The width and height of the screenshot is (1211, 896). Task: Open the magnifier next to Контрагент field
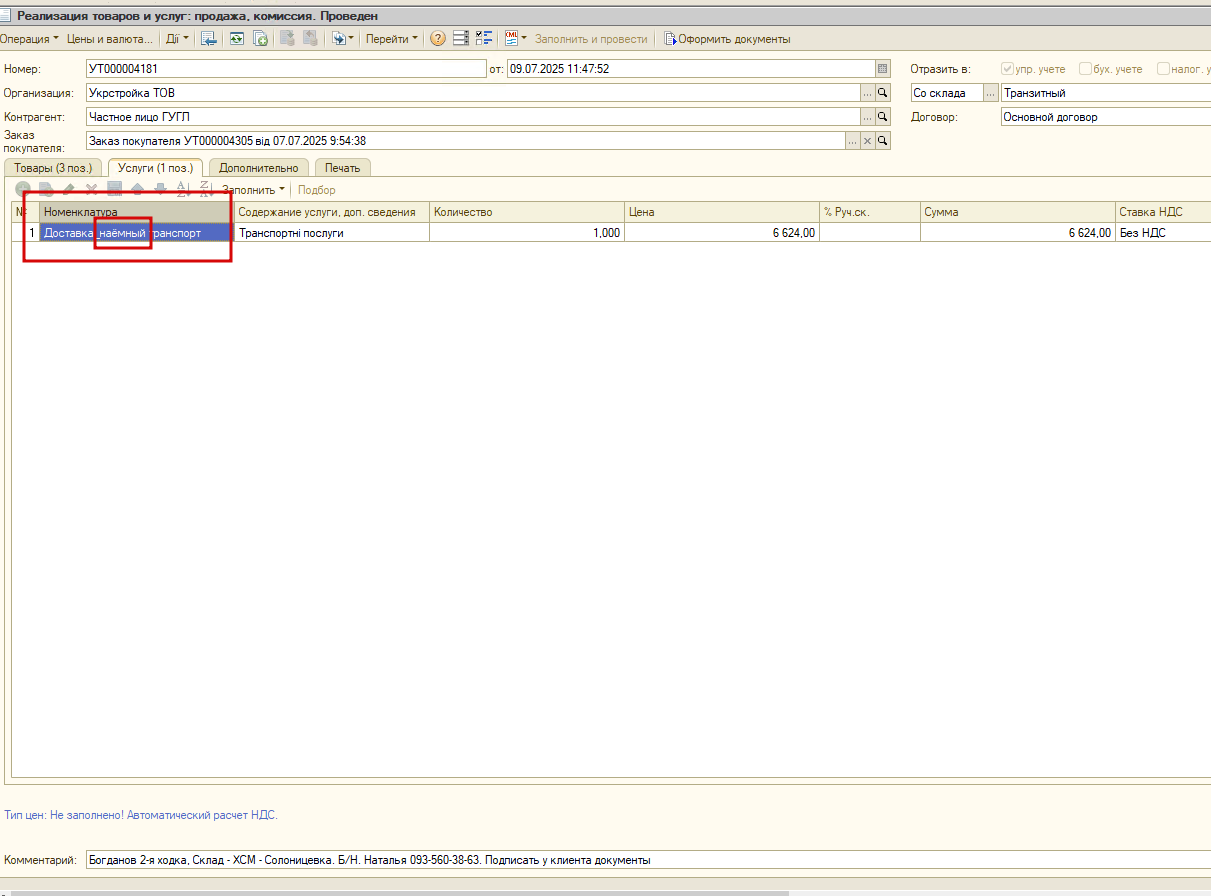(x=883, y=117)
